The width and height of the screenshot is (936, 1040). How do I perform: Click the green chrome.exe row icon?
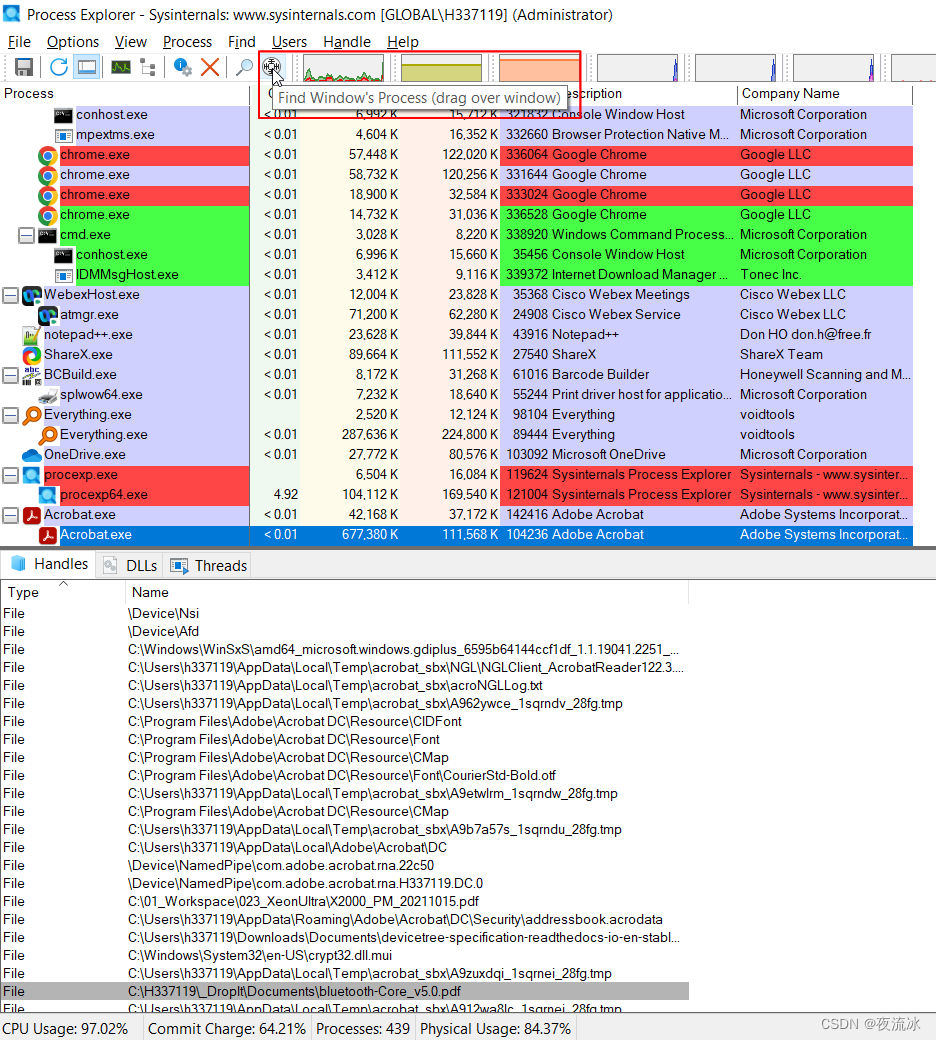coord(47,215)
